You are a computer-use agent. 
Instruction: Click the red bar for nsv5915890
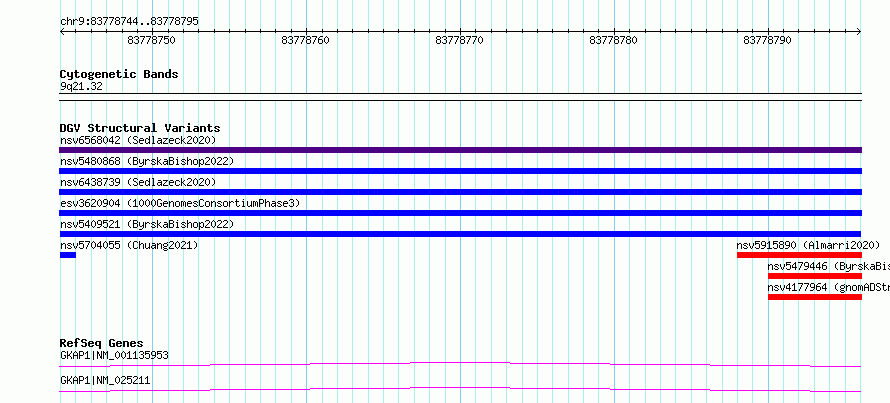click(x=799, y=255)
